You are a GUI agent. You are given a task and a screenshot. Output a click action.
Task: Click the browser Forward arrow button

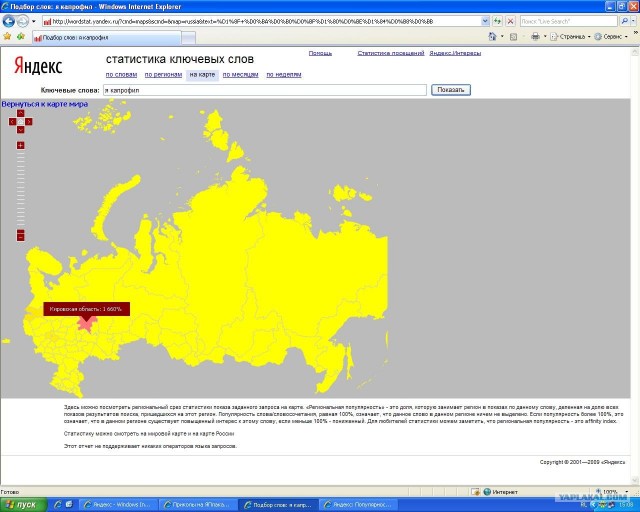click(23, 21)
